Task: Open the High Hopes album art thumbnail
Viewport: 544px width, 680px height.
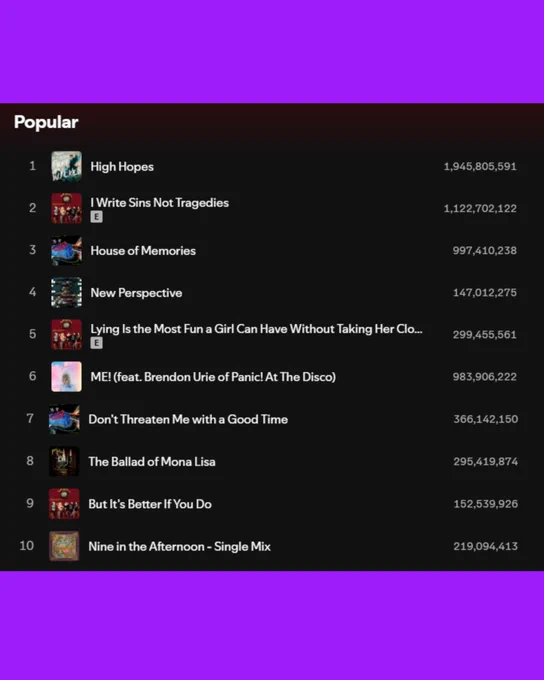Action: [66, 166]
